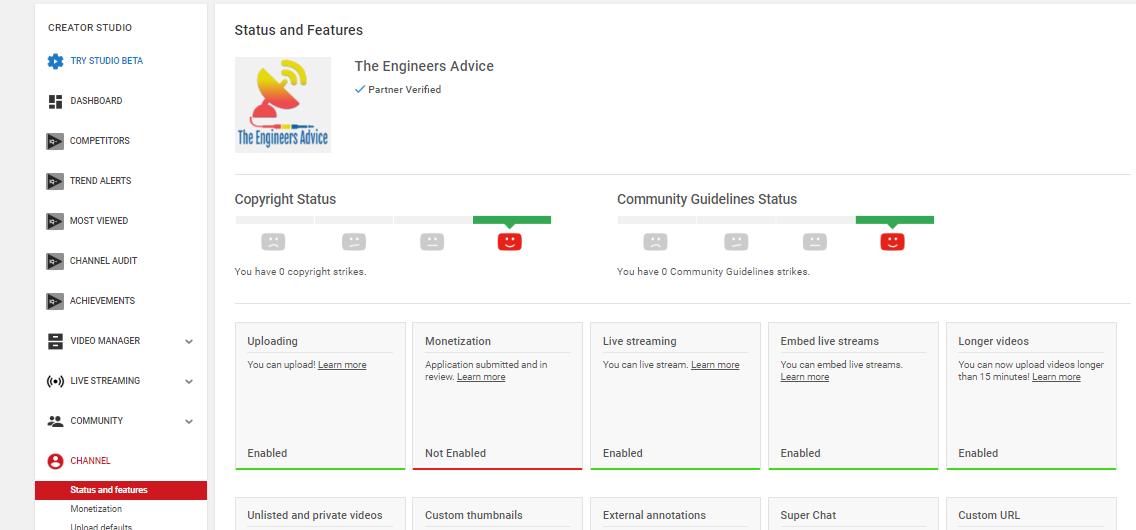Open TREND ALERTS from the sidebar
The width and height of the screenshot is (1136, 530).
pos(101,180)
